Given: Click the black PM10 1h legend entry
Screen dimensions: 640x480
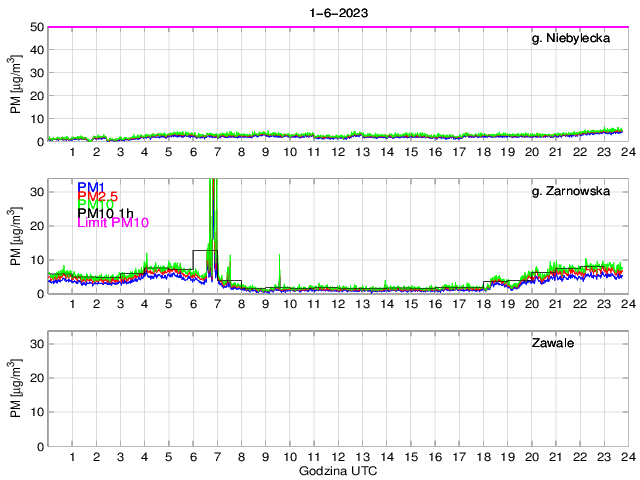Looking at the screenshot, I should [105, 213].
